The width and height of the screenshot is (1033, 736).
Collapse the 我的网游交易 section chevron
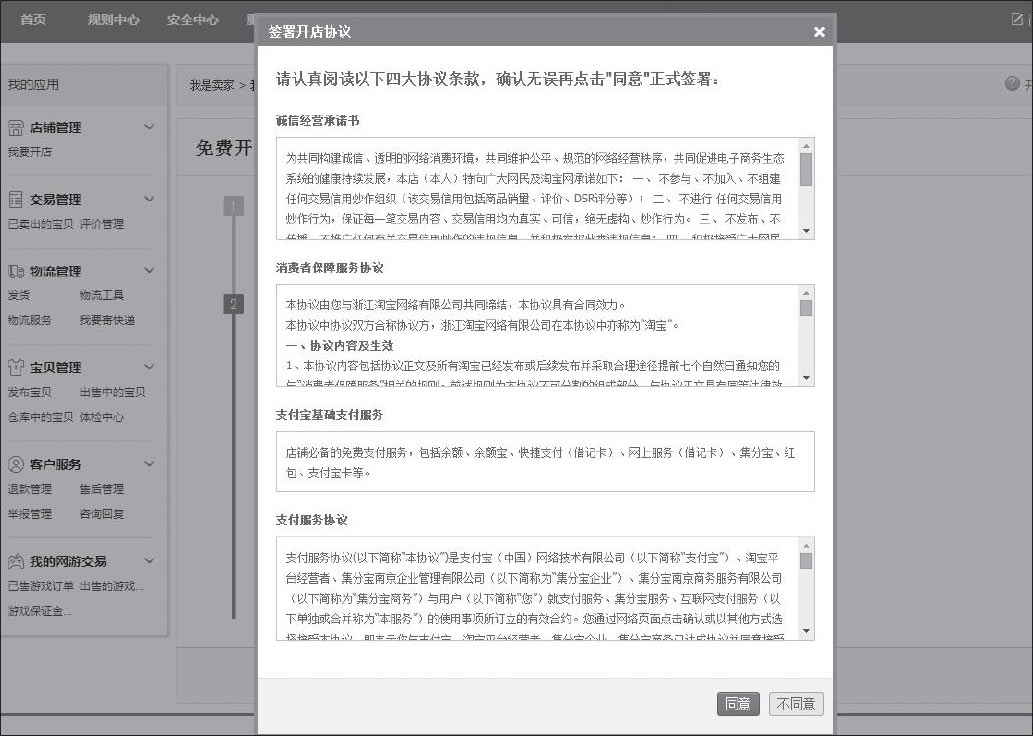pos(150,561)
